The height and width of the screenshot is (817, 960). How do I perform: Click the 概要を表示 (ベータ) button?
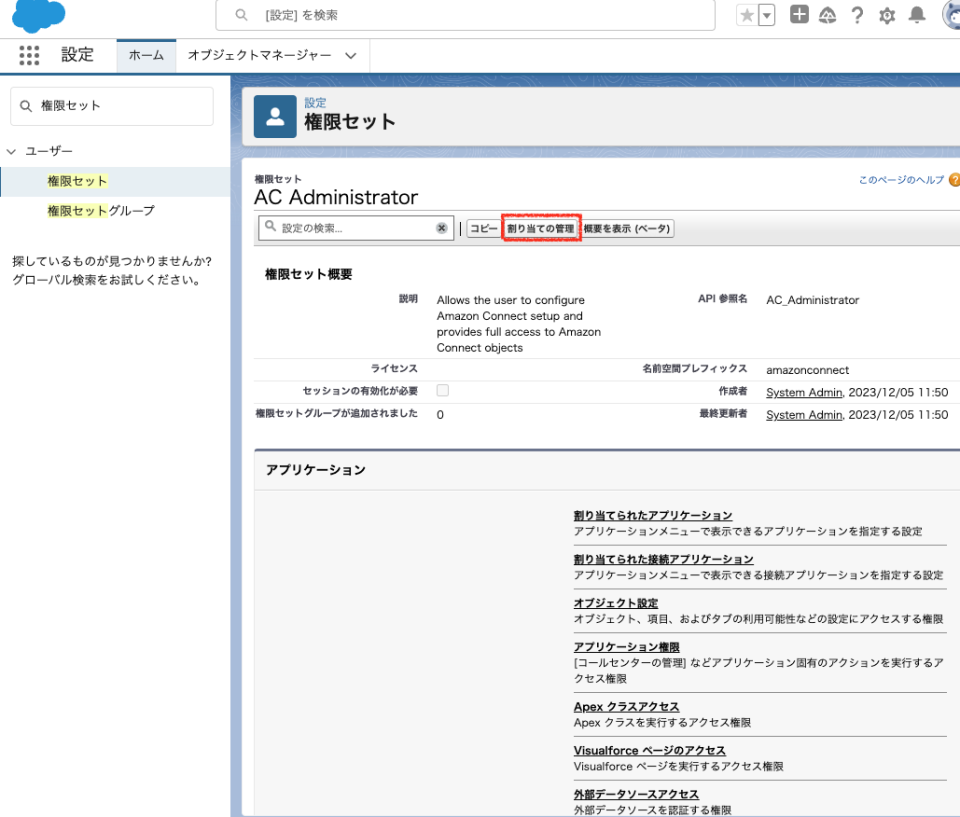coord(626,228)
